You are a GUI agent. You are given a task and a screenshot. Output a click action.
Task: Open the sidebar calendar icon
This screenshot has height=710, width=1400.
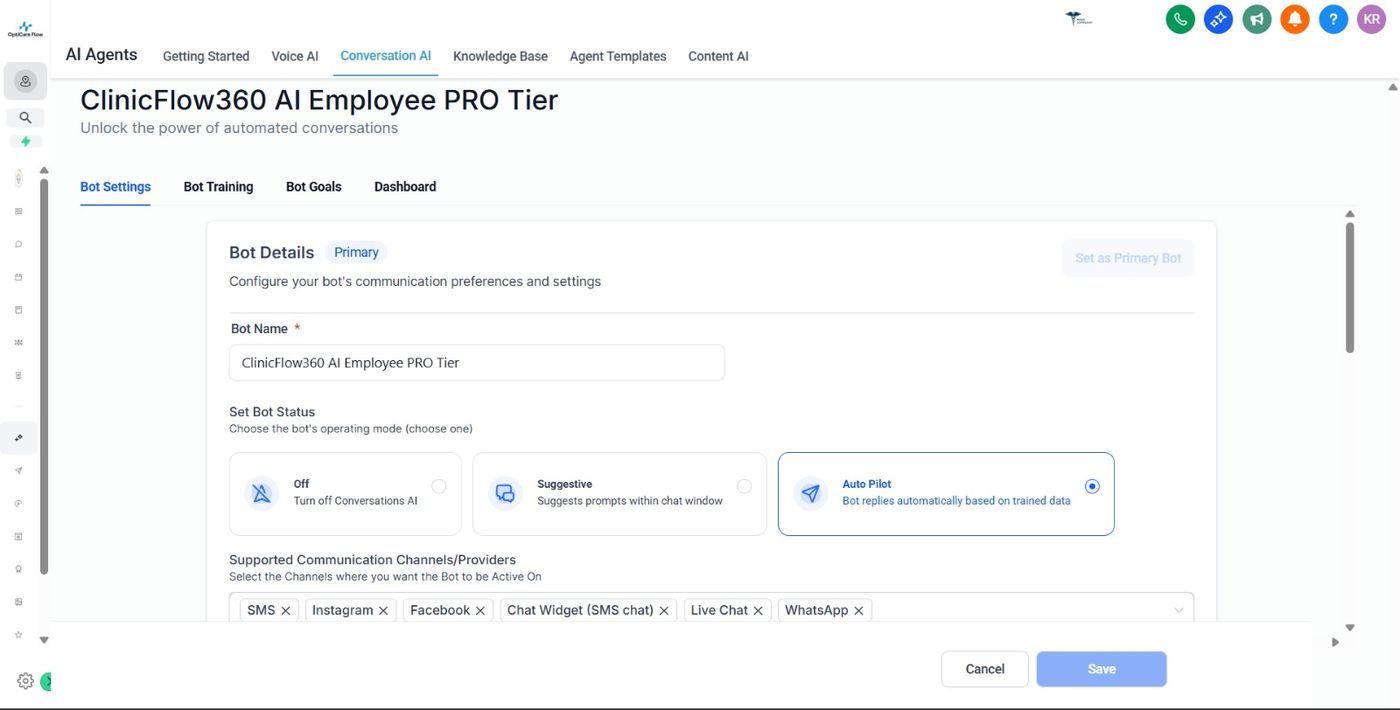coord(18,277)
